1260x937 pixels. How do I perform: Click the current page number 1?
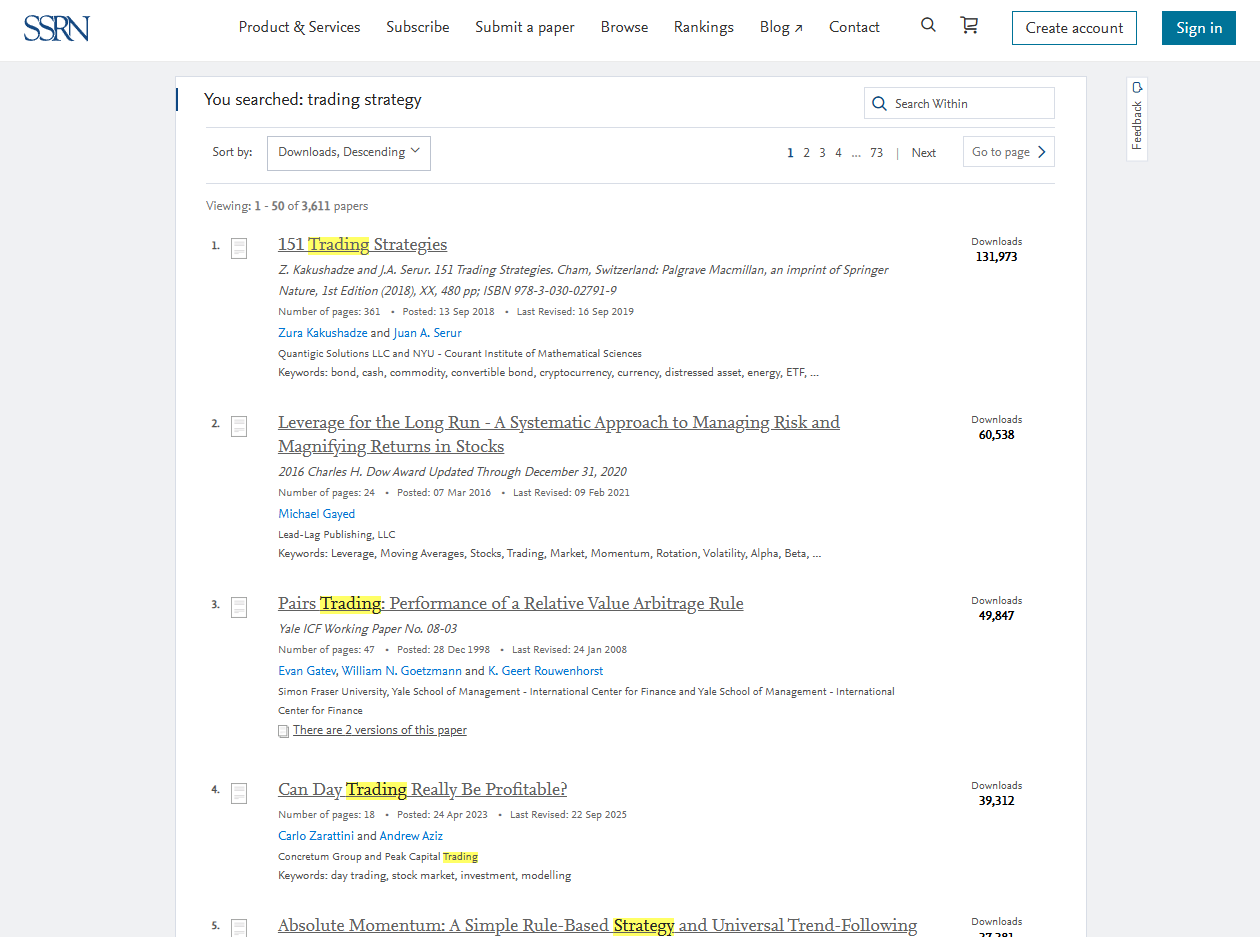point(790,153)
